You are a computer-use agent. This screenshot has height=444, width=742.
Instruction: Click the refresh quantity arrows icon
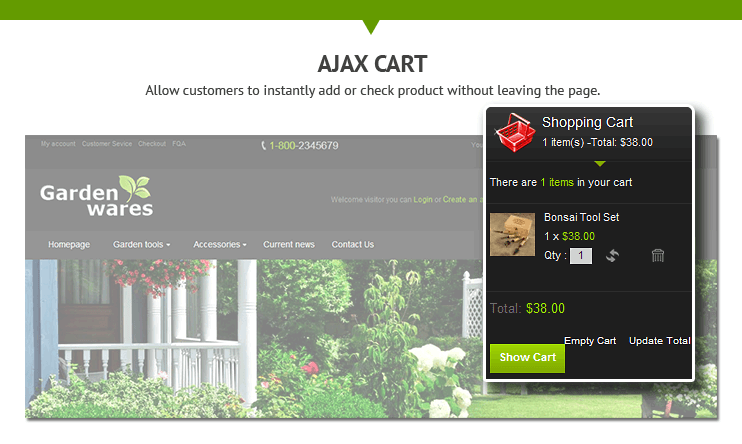(x=612, y=256)
